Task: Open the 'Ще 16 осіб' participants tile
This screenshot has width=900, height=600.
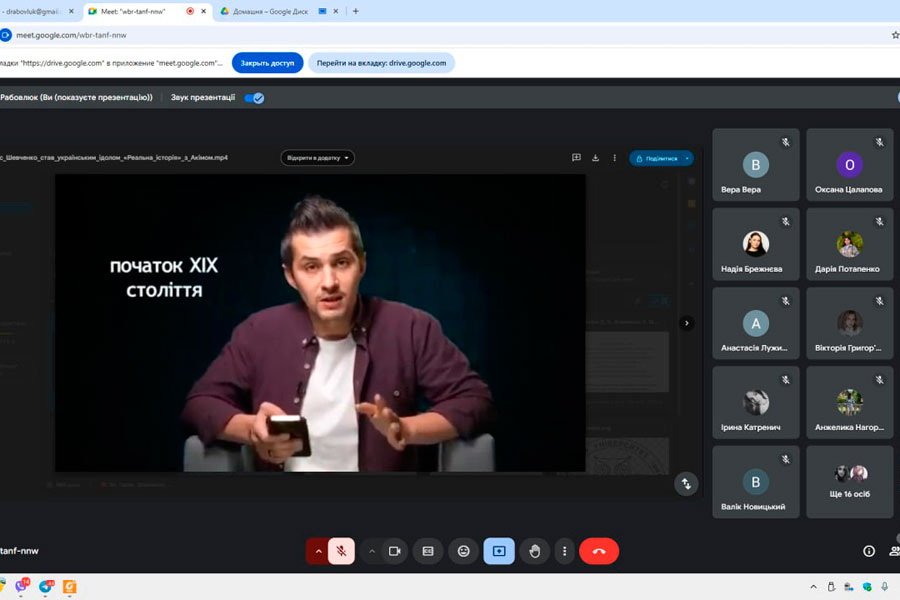Action: point(849,482)
